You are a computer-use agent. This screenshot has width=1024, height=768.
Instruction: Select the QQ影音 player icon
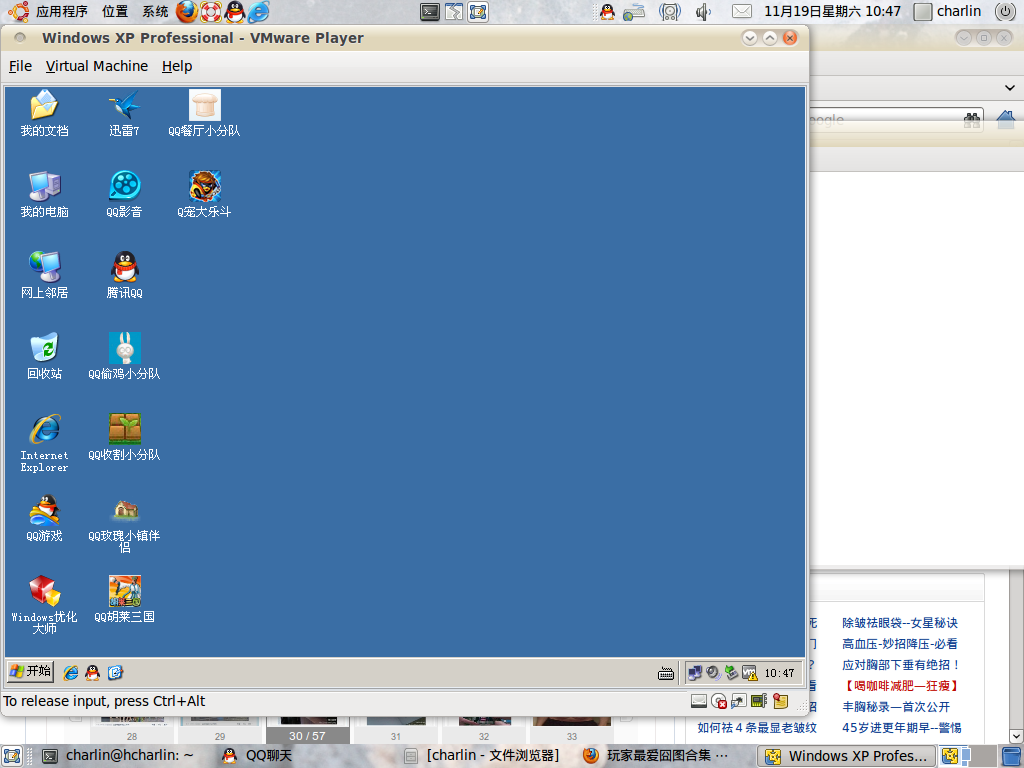coord(124,194)
